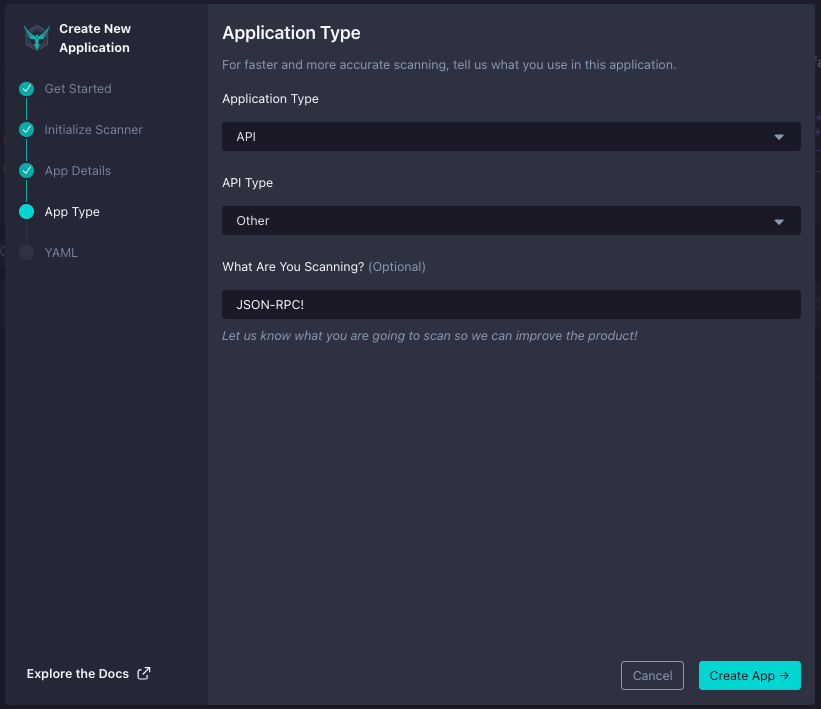Click the Cancel button
821x709 pixels.
652,675
